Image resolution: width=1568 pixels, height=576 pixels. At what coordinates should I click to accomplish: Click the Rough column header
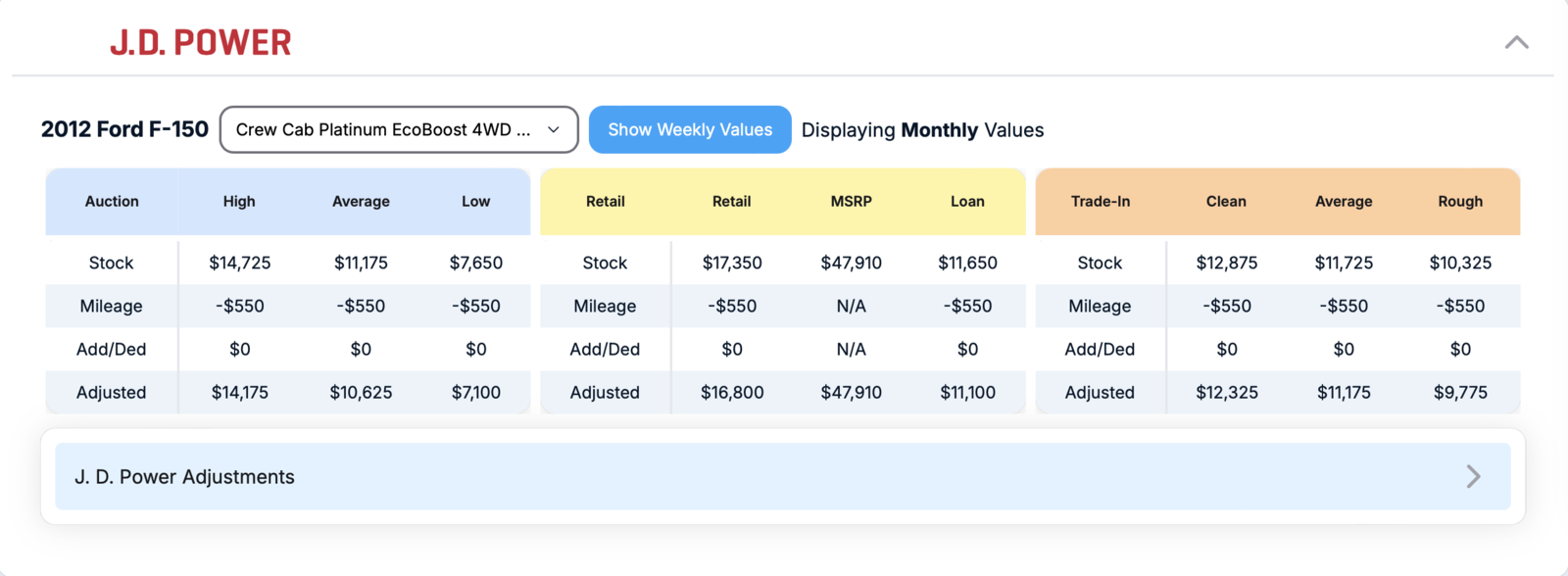click(x=1460, y=202)
